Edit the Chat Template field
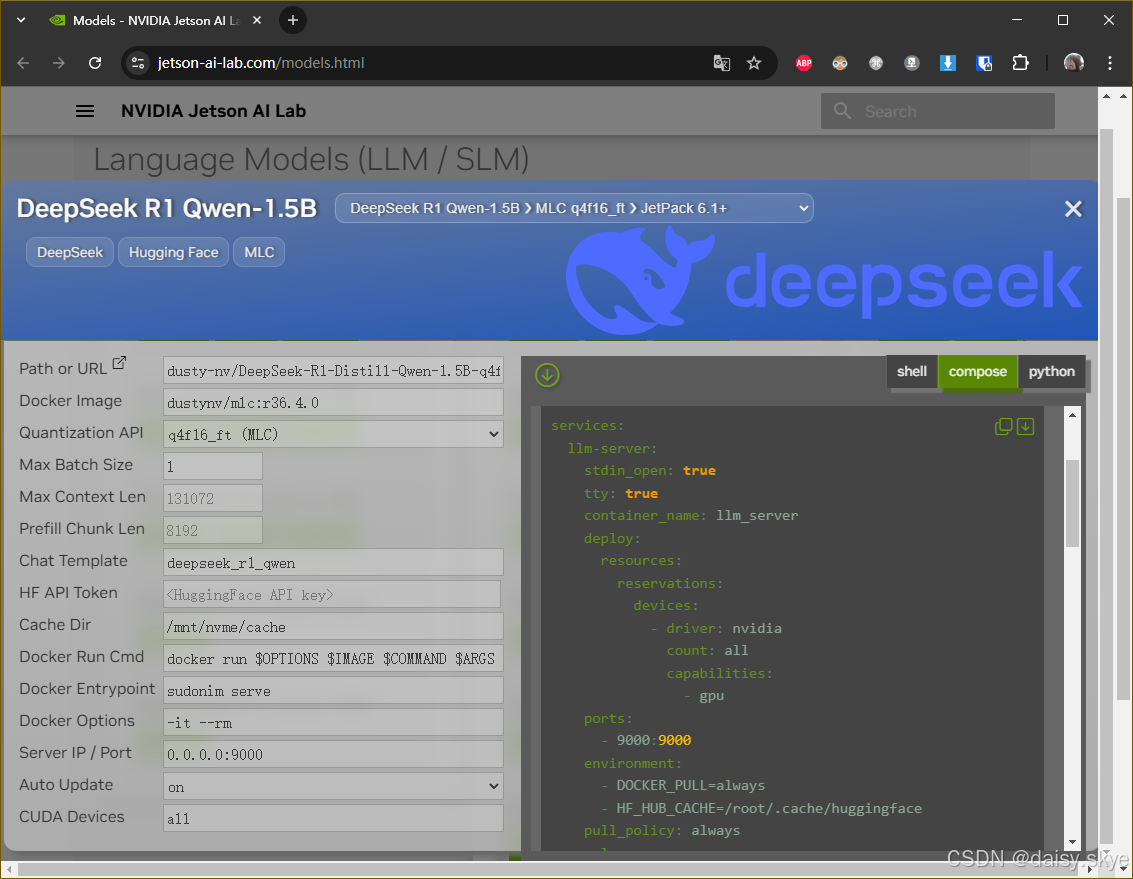 [x=333, y=562]
